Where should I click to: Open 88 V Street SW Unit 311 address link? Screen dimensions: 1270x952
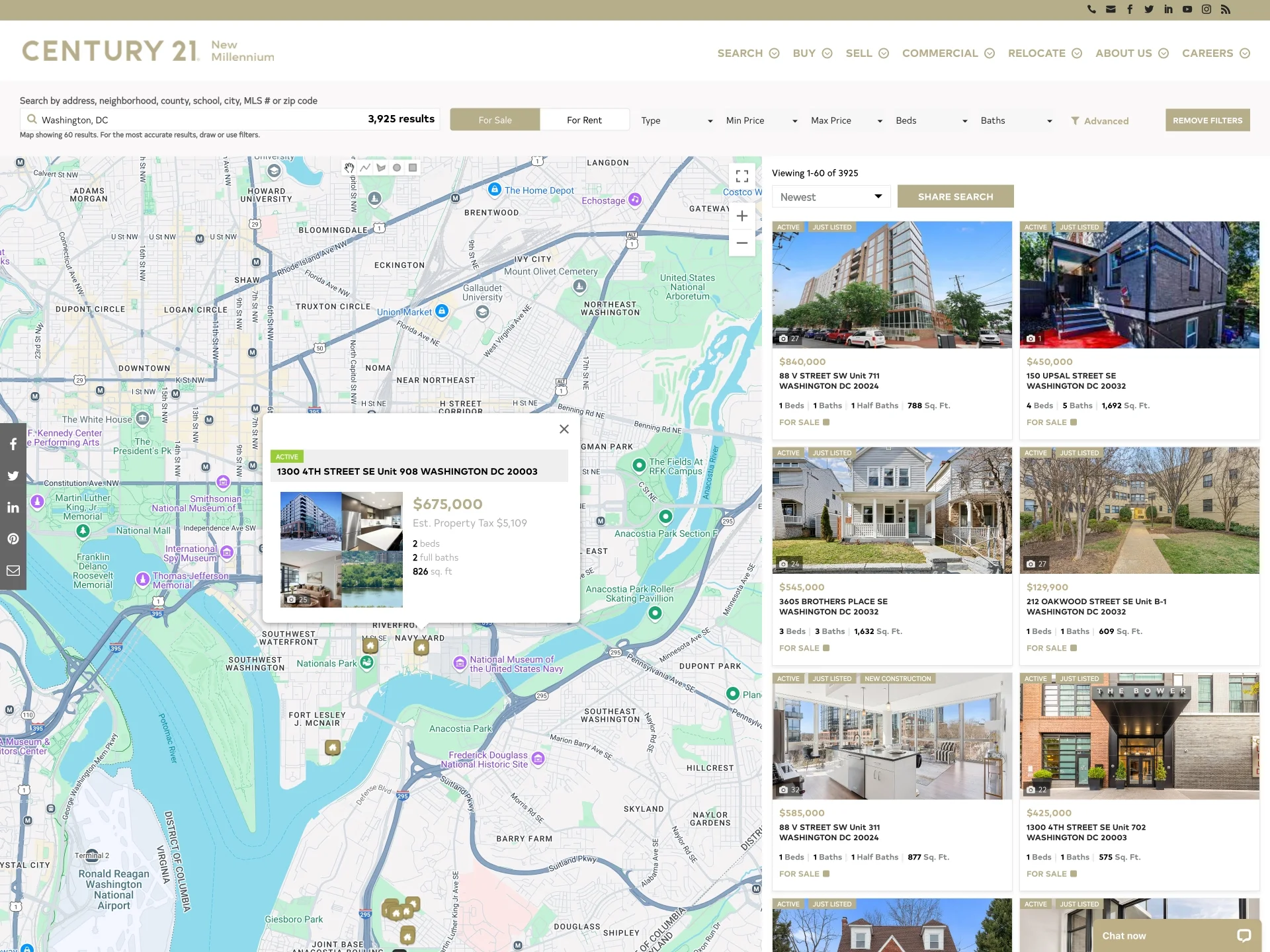829,832
